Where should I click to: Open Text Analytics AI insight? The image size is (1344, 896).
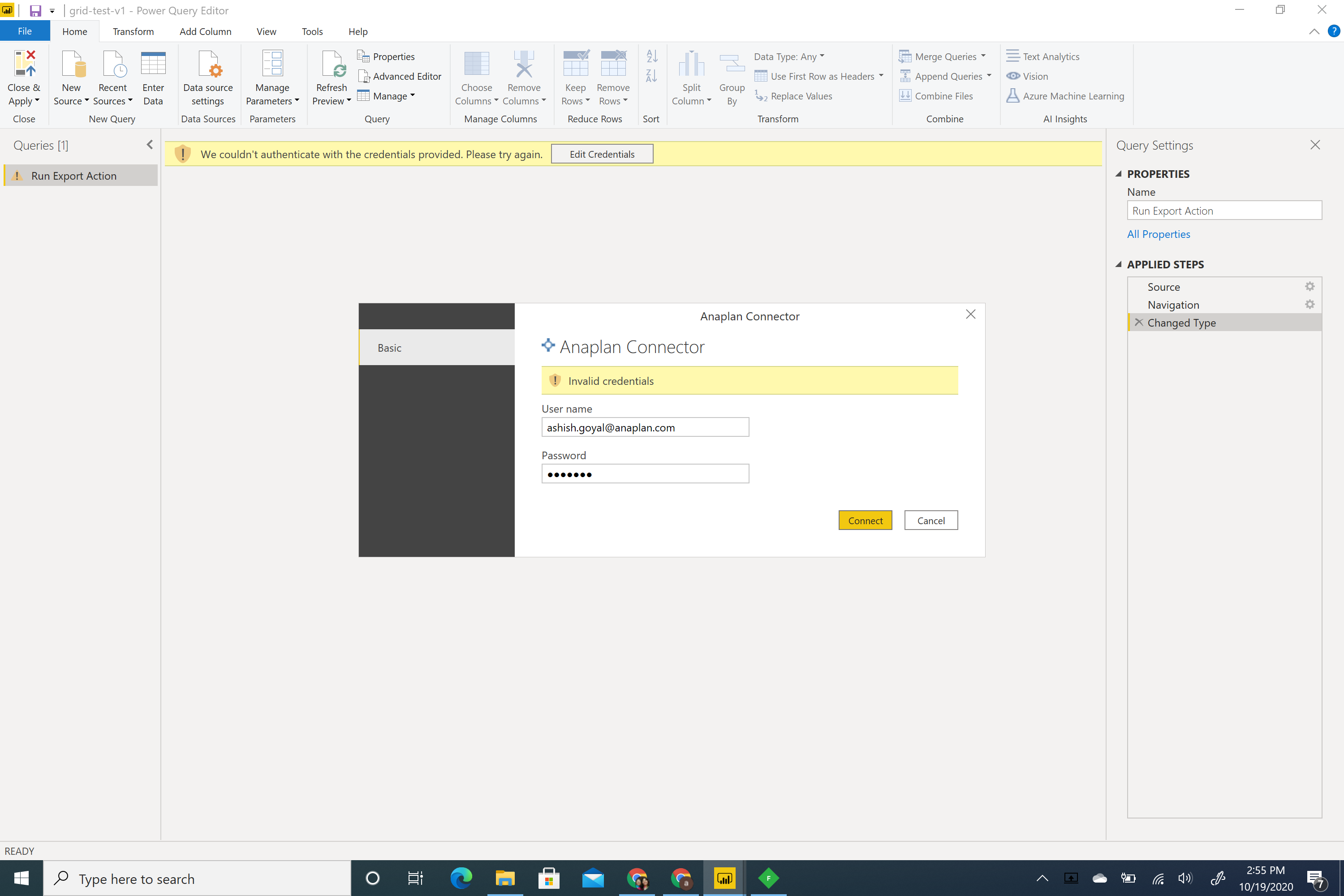pos(1043,56)
